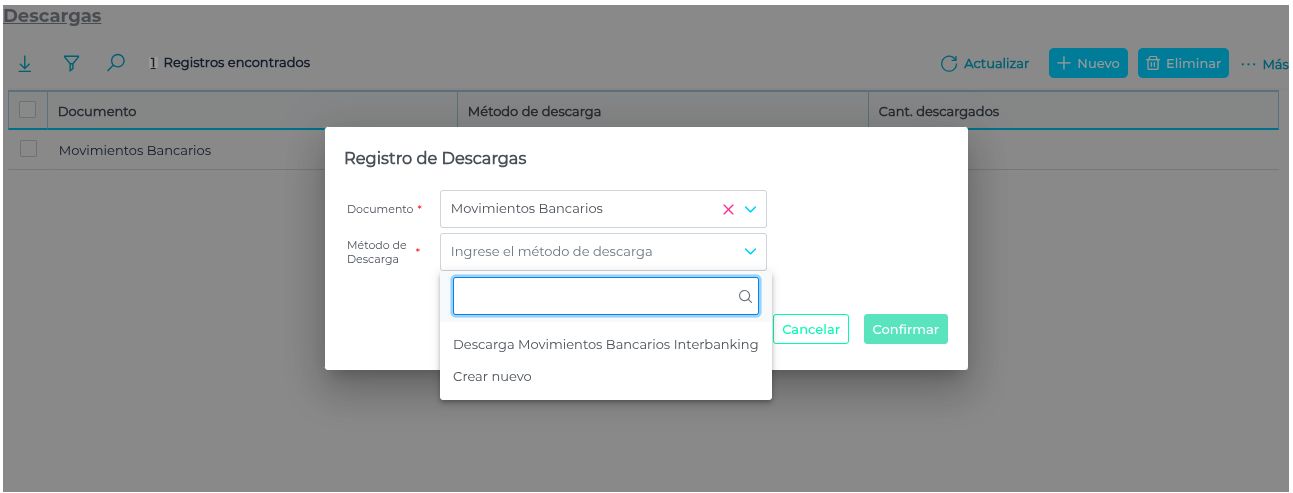Open the filter funnel icon

pyautogui.click(x=71, y=63)
